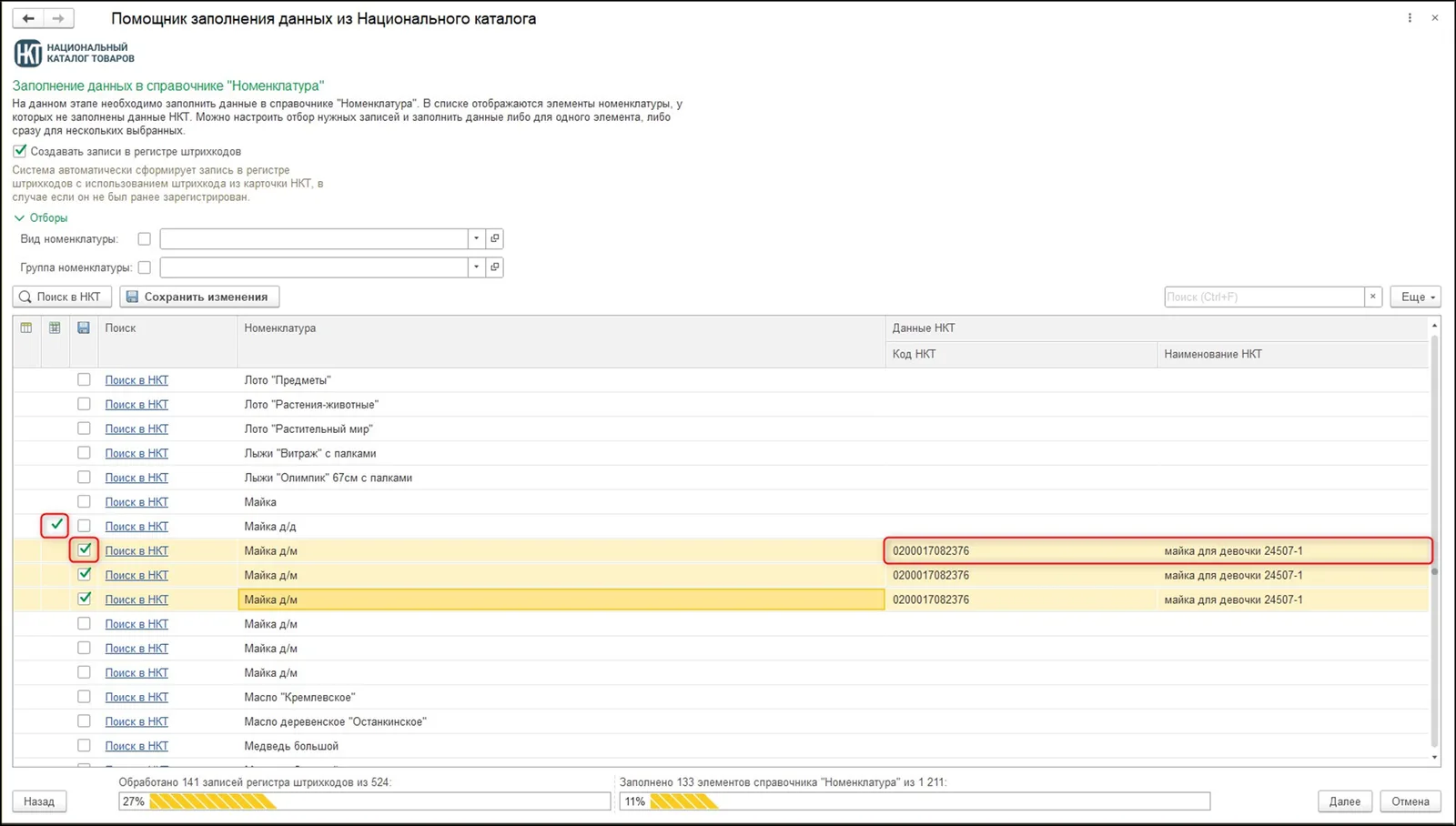This screenshot has height=826, width=1456.
Task: Open Поиск в НКТ link for Майка row
Action: (136, 502)
